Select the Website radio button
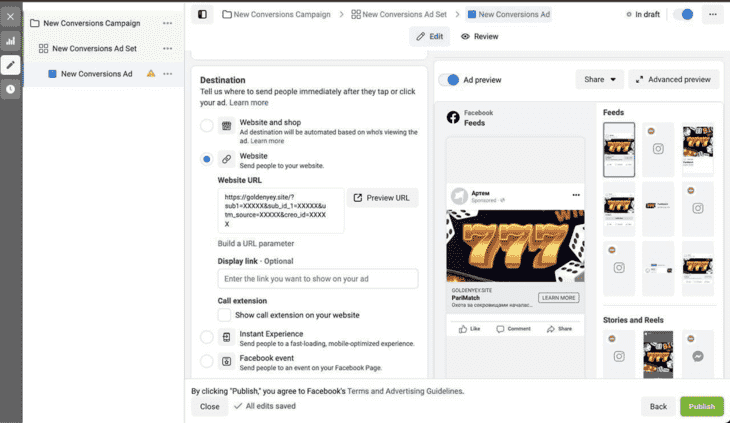 point(207,159)
